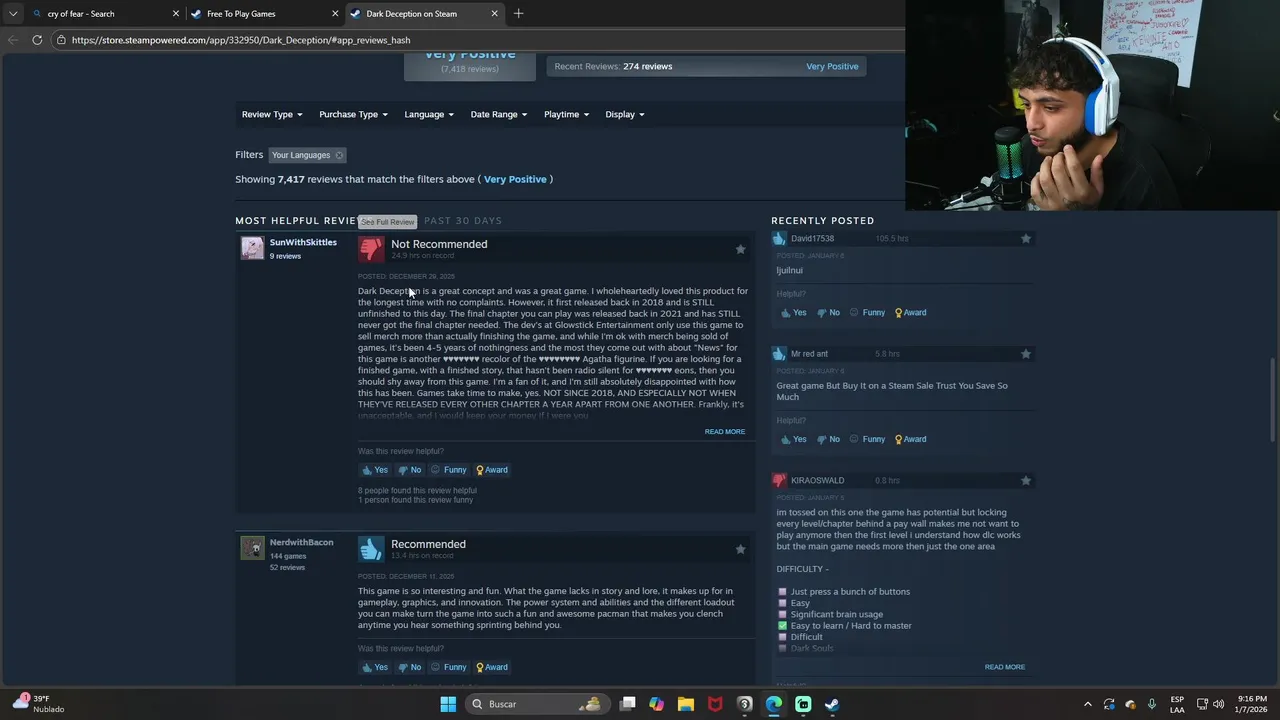Click Mr red ant's thumbs-up icon
The image size is (1280, 720).
[780, 353]
